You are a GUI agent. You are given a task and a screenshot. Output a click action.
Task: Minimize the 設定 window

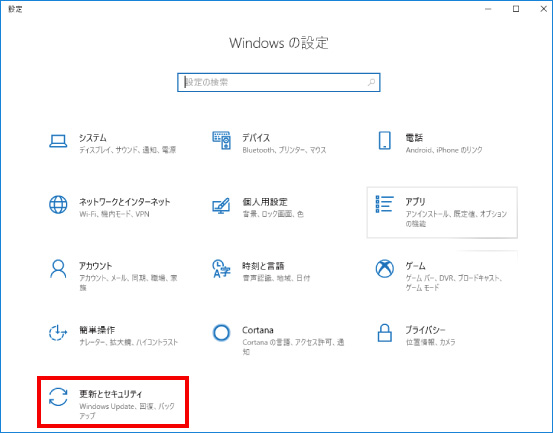click(488, 9)
